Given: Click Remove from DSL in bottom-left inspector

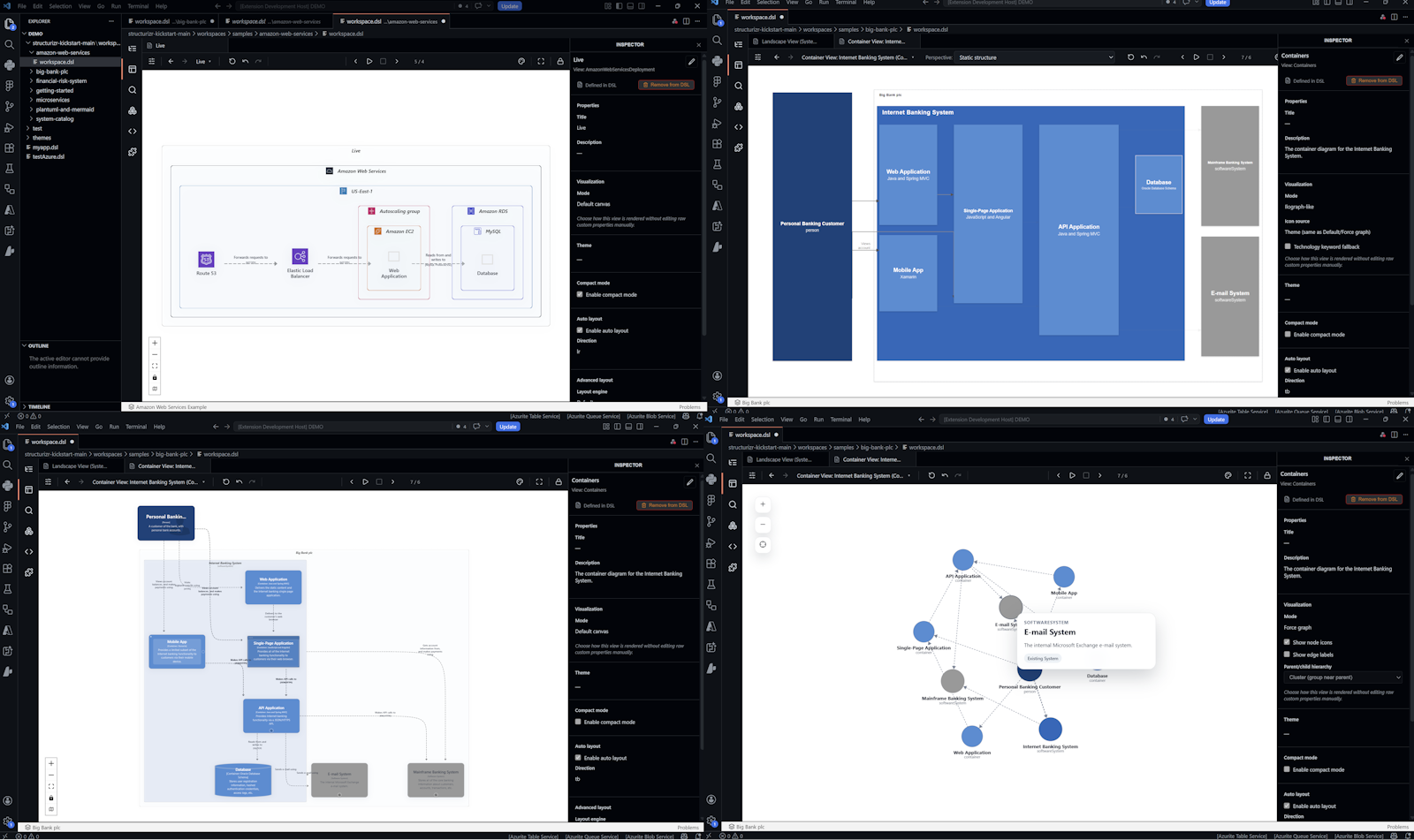Looking at the screenshot, I should coord(665,505).
